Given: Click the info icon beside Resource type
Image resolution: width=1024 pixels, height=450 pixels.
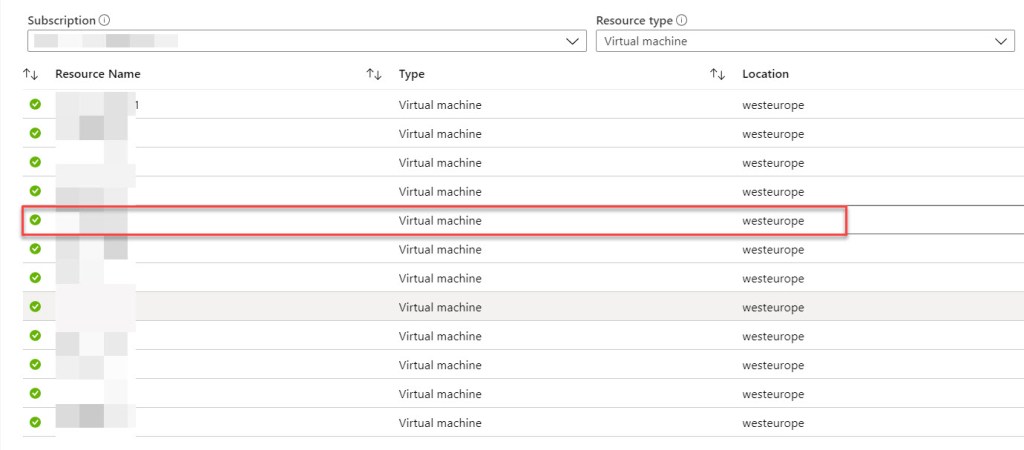Looking at the screenshot, I should point(682,20).
